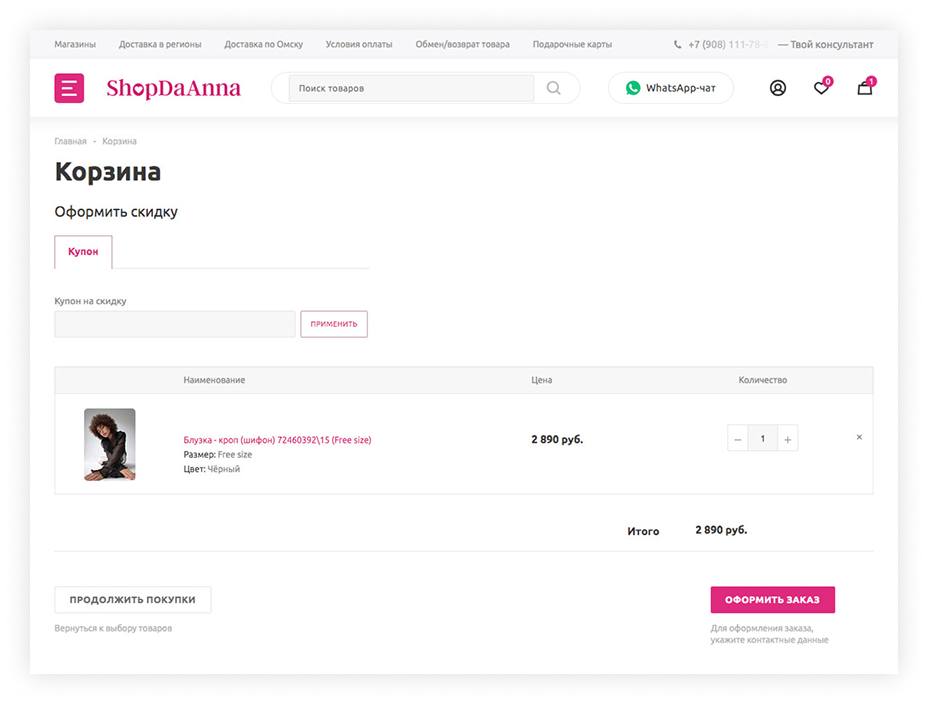Click the Применить coupon button

tap(334, 324)
